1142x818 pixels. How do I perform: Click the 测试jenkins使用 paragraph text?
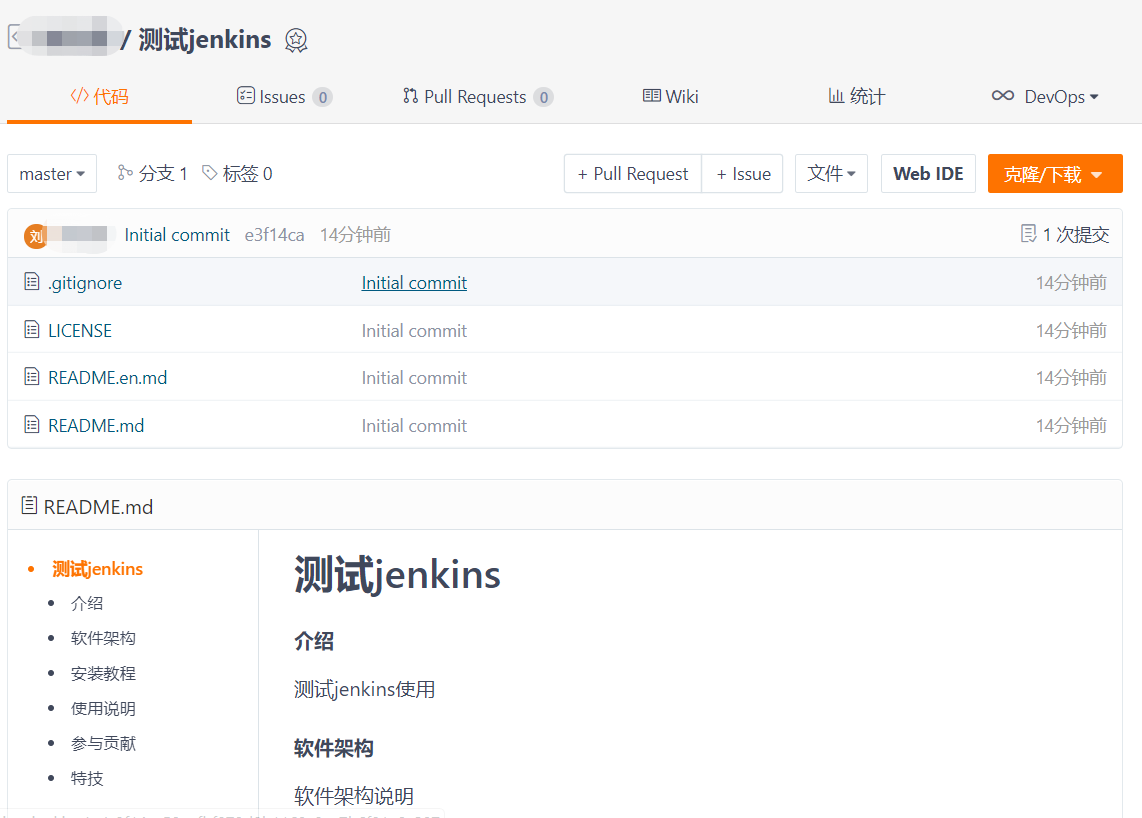(x=364, y=689)
